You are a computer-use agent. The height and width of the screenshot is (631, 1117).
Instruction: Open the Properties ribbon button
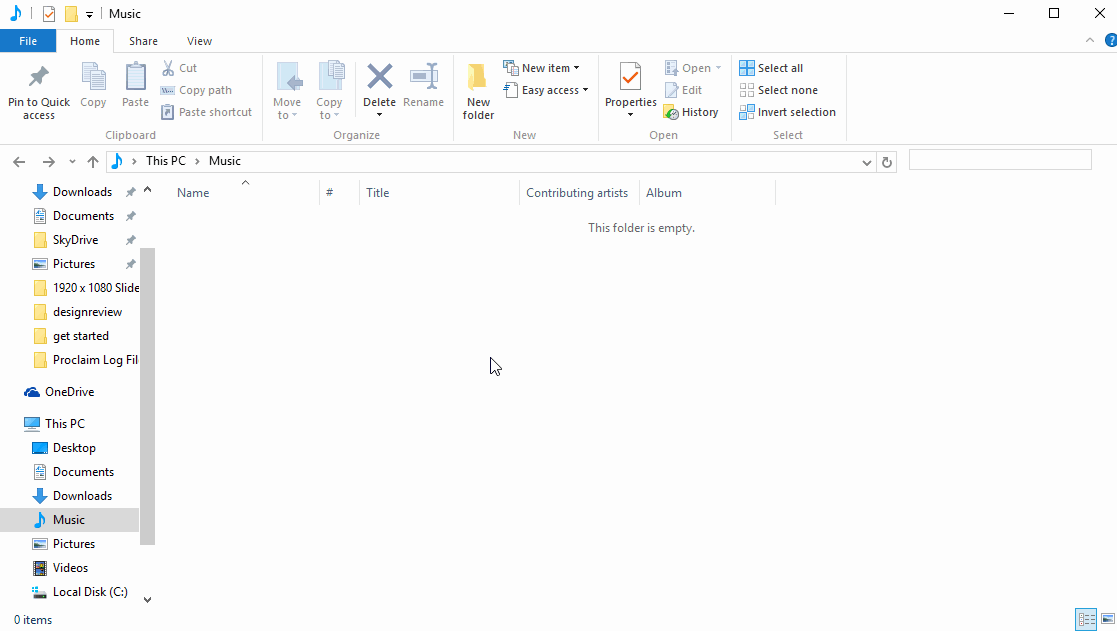(630, 77)
